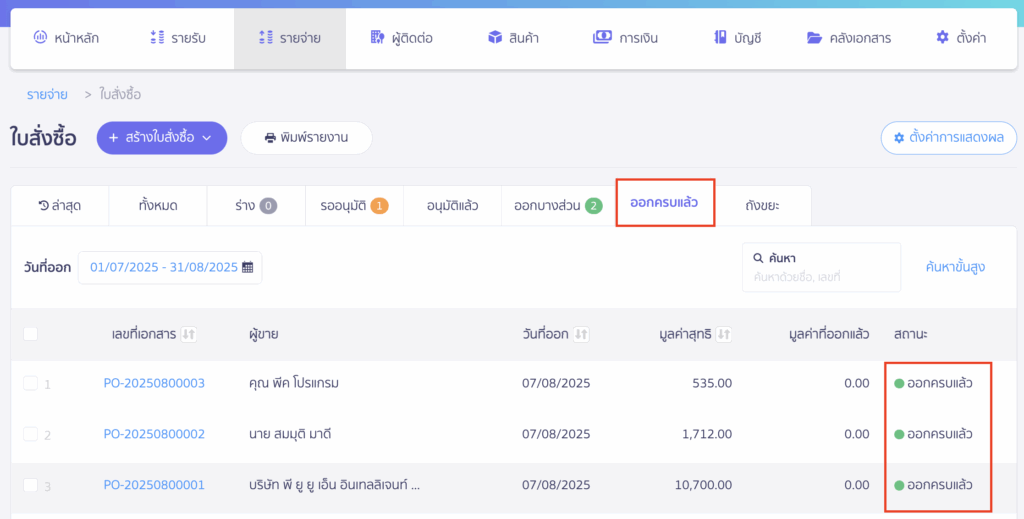The height and width of the screenshot is (519, 1024).
Task: Open document PO-20250800003
Action: point(154,383)
